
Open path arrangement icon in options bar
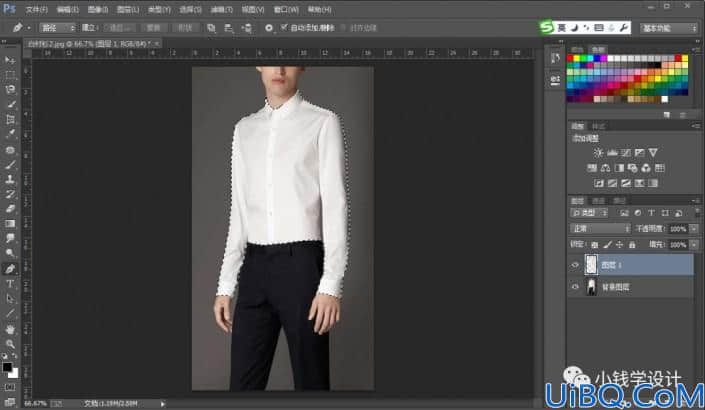246,28
